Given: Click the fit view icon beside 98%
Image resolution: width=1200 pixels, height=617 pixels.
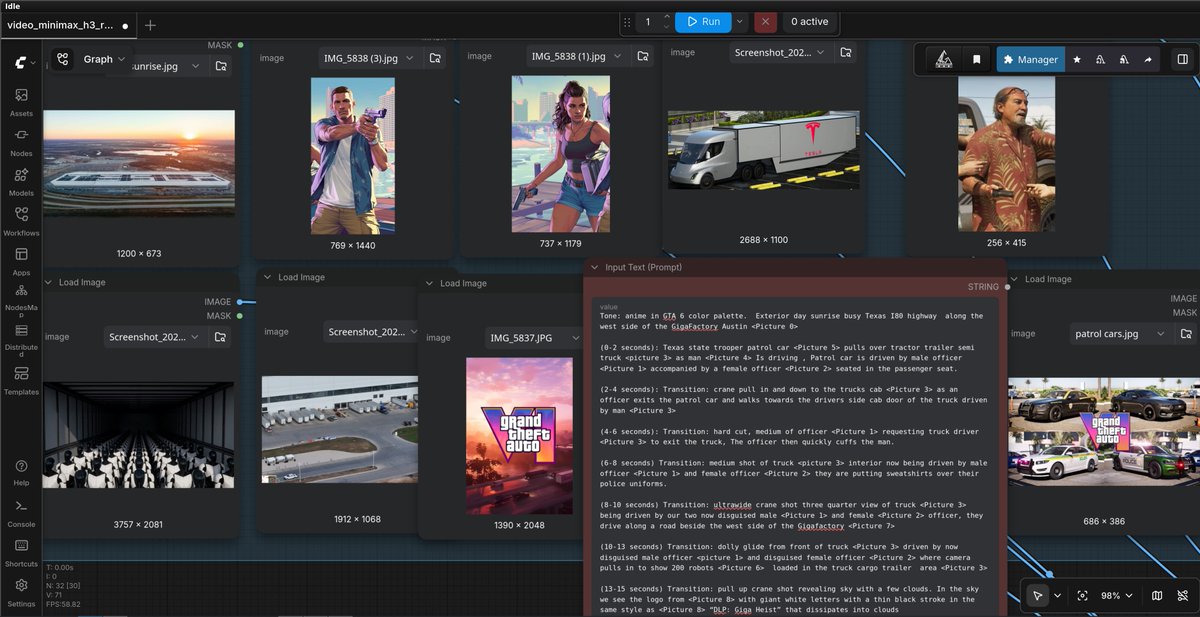Looking at the screenshot, I should pyautogui.click(x=1082, y=595).
